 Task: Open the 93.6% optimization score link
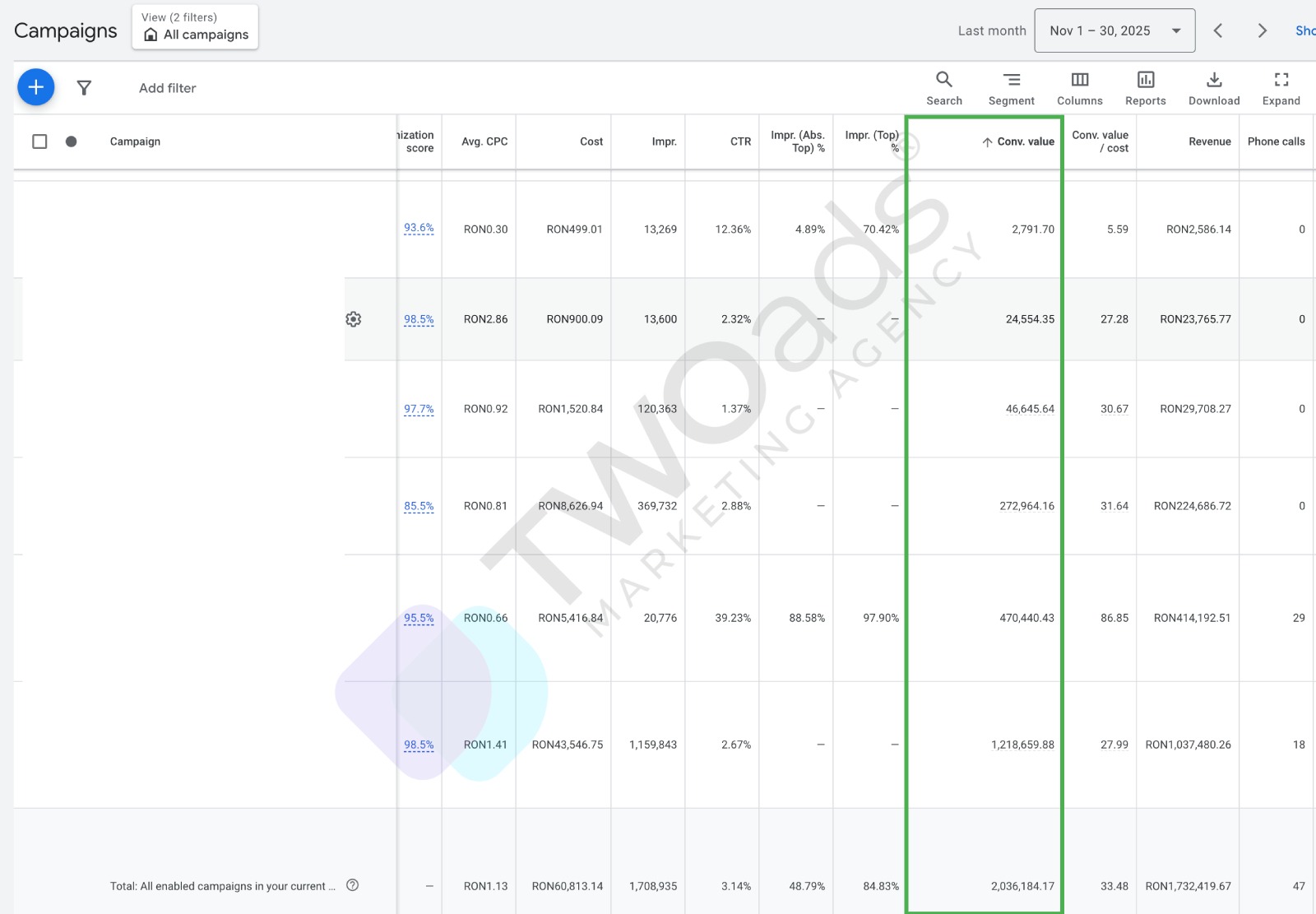click(419, 228)
